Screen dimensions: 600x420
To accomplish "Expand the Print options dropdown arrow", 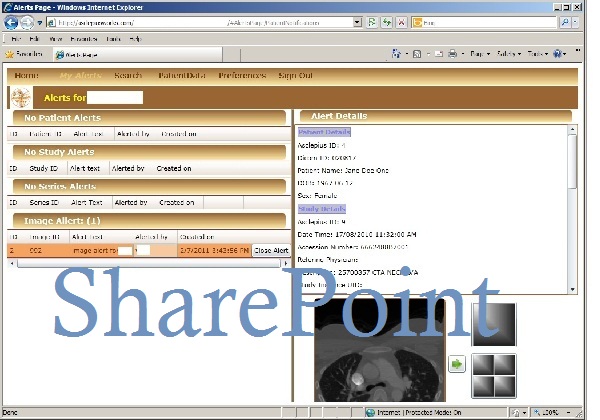I will coord(463,54).
